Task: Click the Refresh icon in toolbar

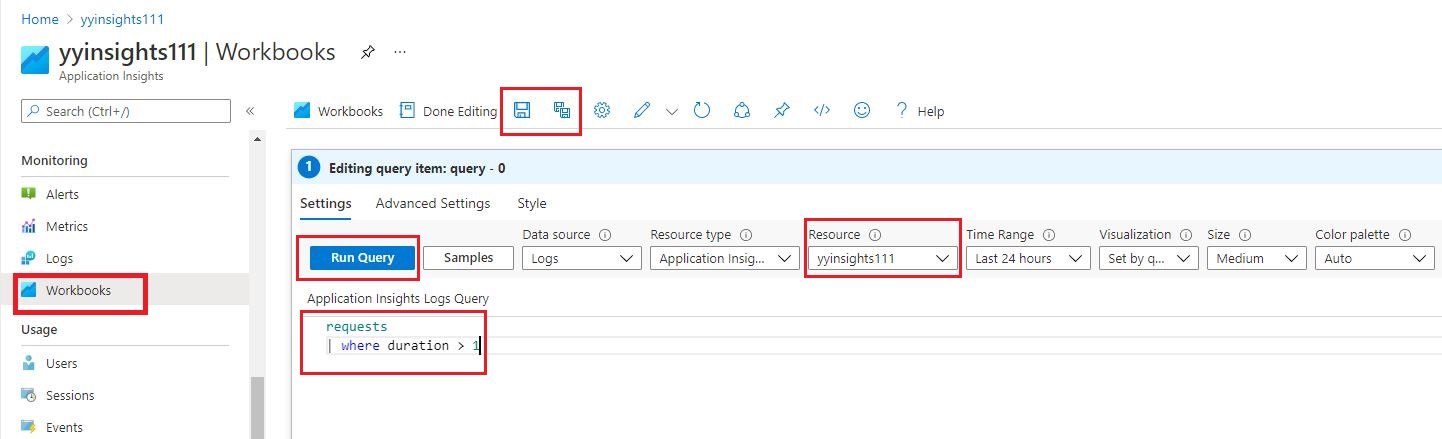Action: point(701,111)
